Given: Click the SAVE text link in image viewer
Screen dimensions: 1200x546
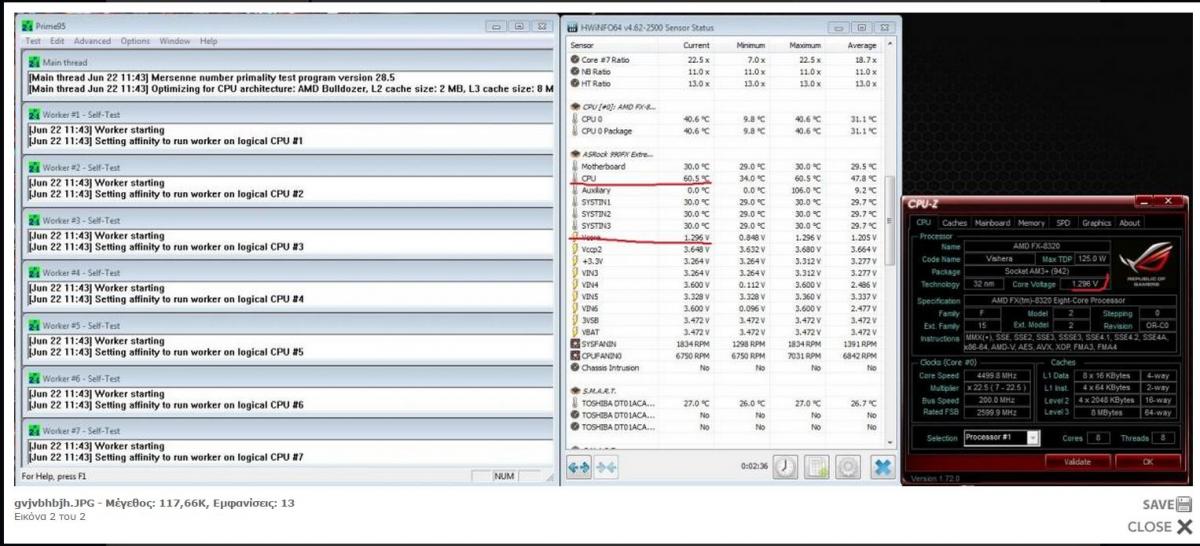Looking at the screenshot, I should click(1159, 505).
